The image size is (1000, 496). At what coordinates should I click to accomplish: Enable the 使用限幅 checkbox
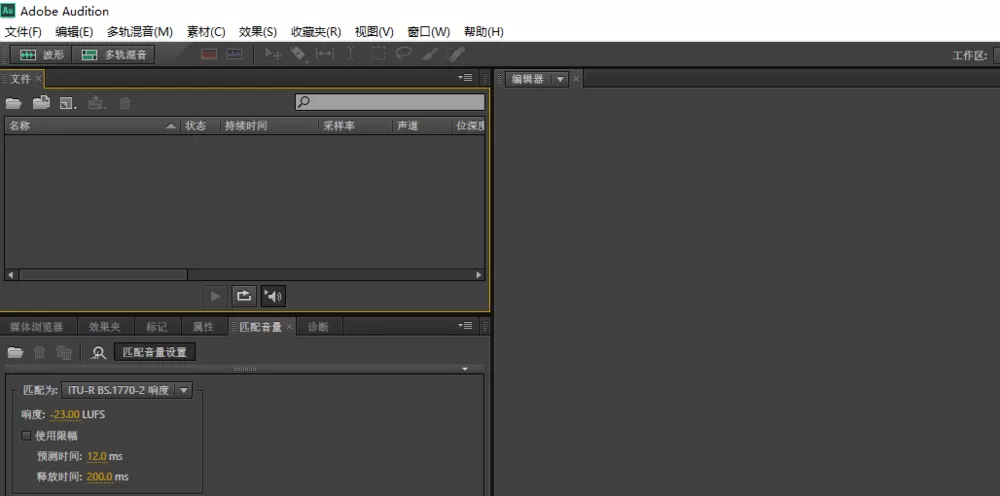point(26,436)
